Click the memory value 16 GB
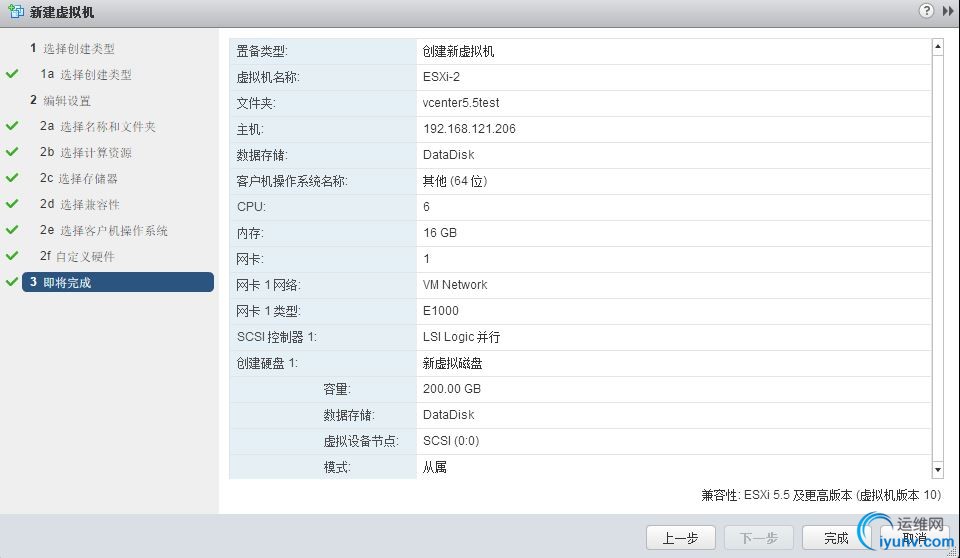The image size is (960, 558). click(440, 233)
